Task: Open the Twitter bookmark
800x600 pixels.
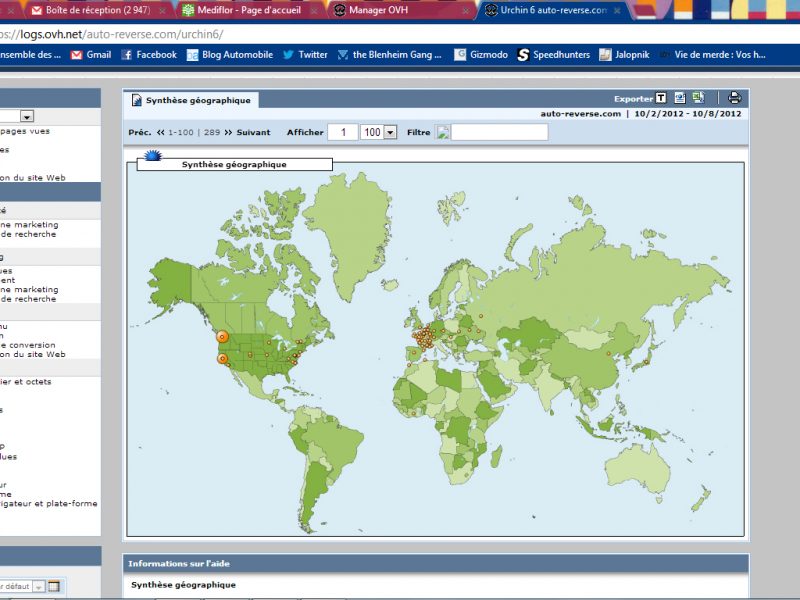Action: pyautogui.click(x=304, y=55)
